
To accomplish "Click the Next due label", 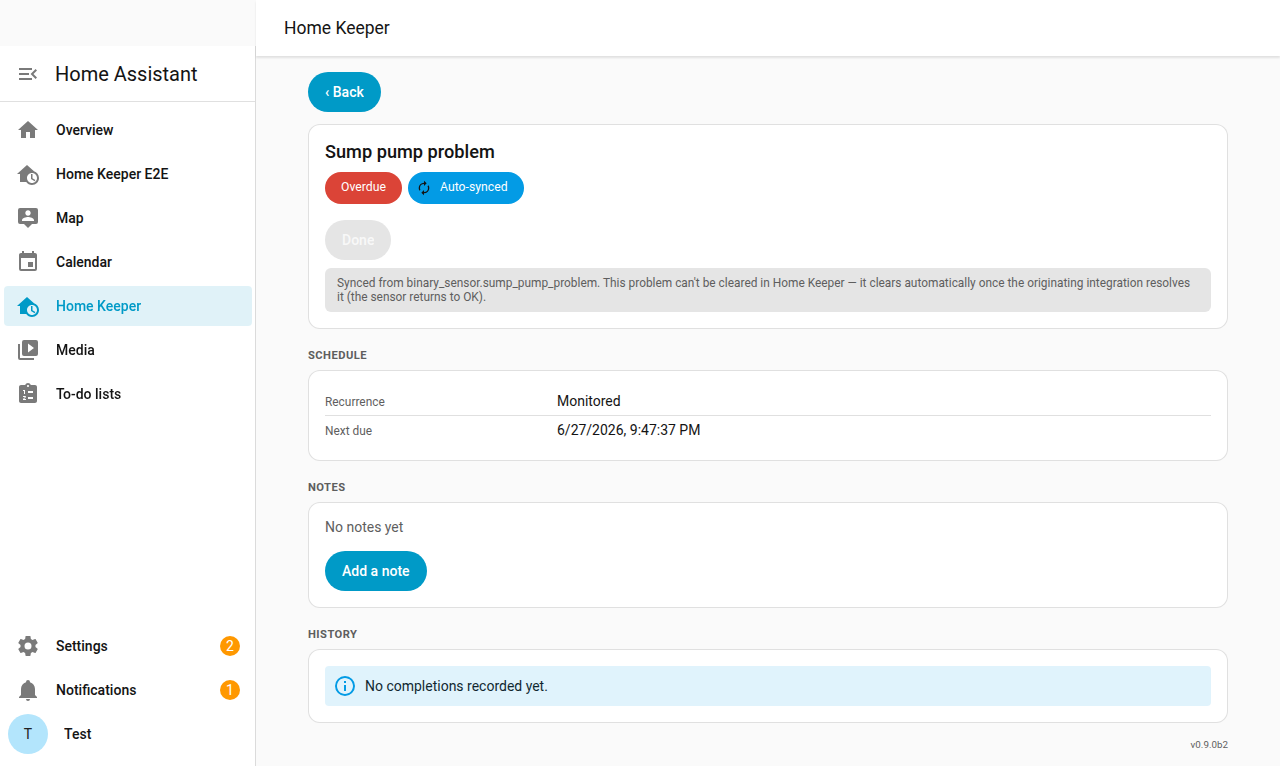I will [348, 431].
